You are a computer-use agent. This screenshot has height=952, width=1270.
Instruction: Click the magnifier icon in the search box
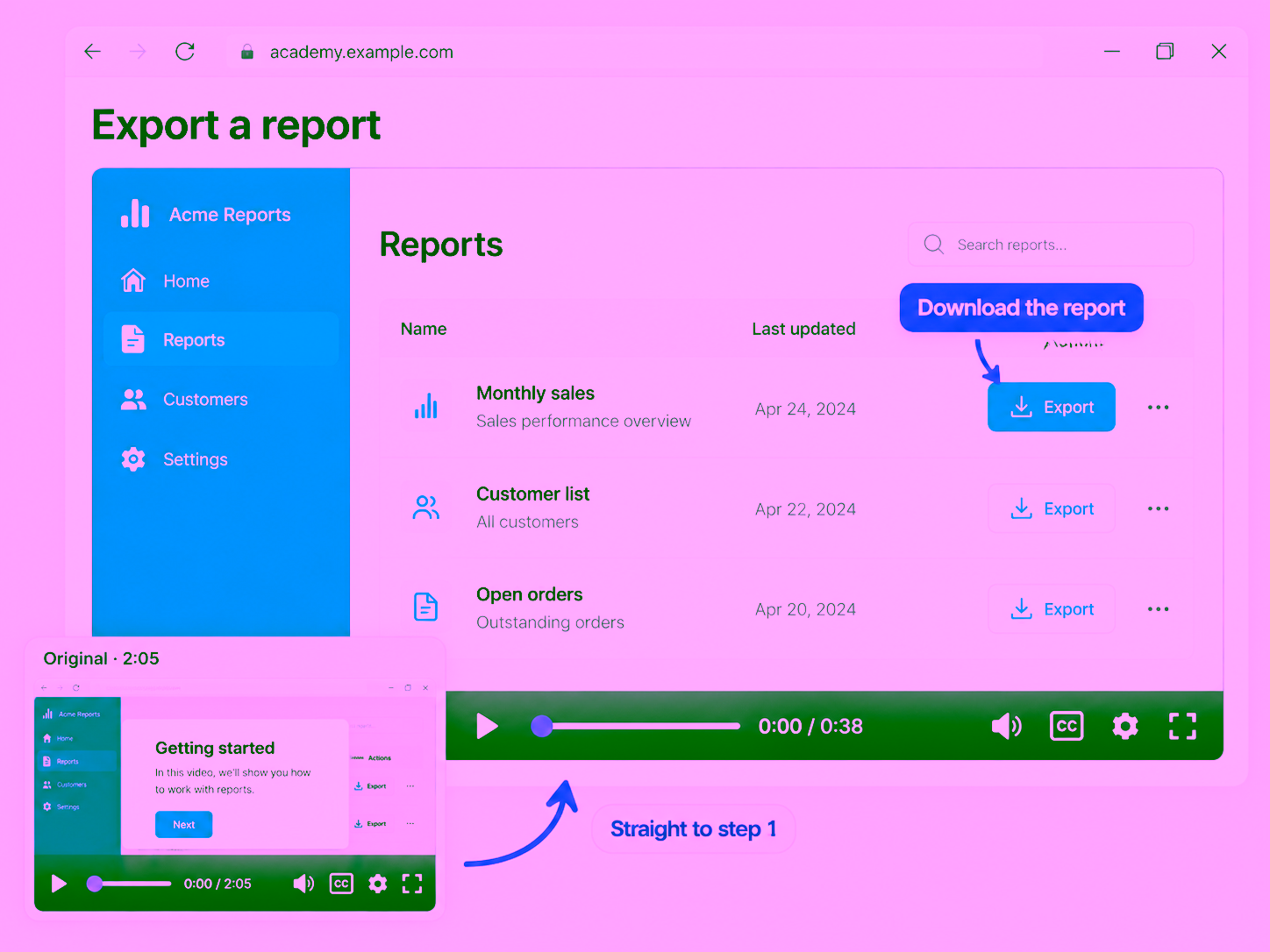coord(934,245)
